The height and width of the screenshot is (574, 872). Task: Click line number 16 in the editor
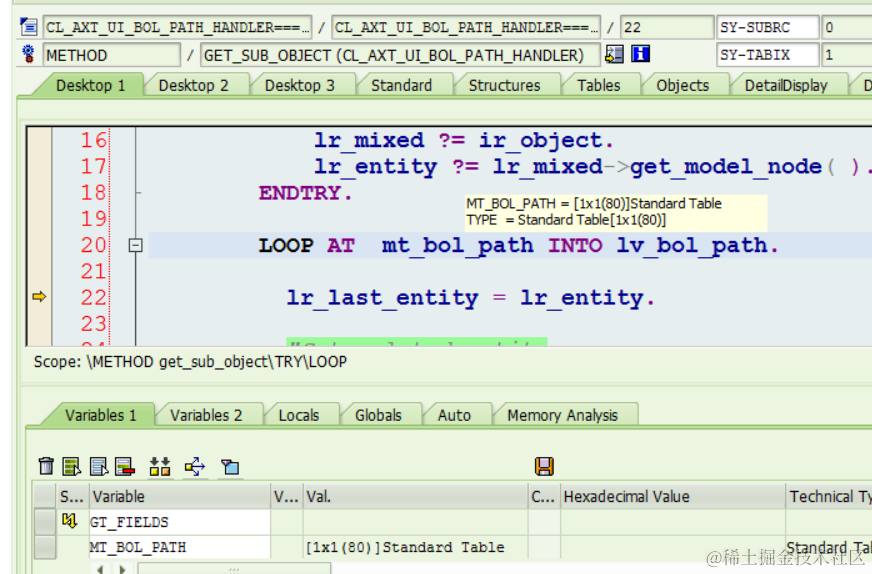(93, 140)
